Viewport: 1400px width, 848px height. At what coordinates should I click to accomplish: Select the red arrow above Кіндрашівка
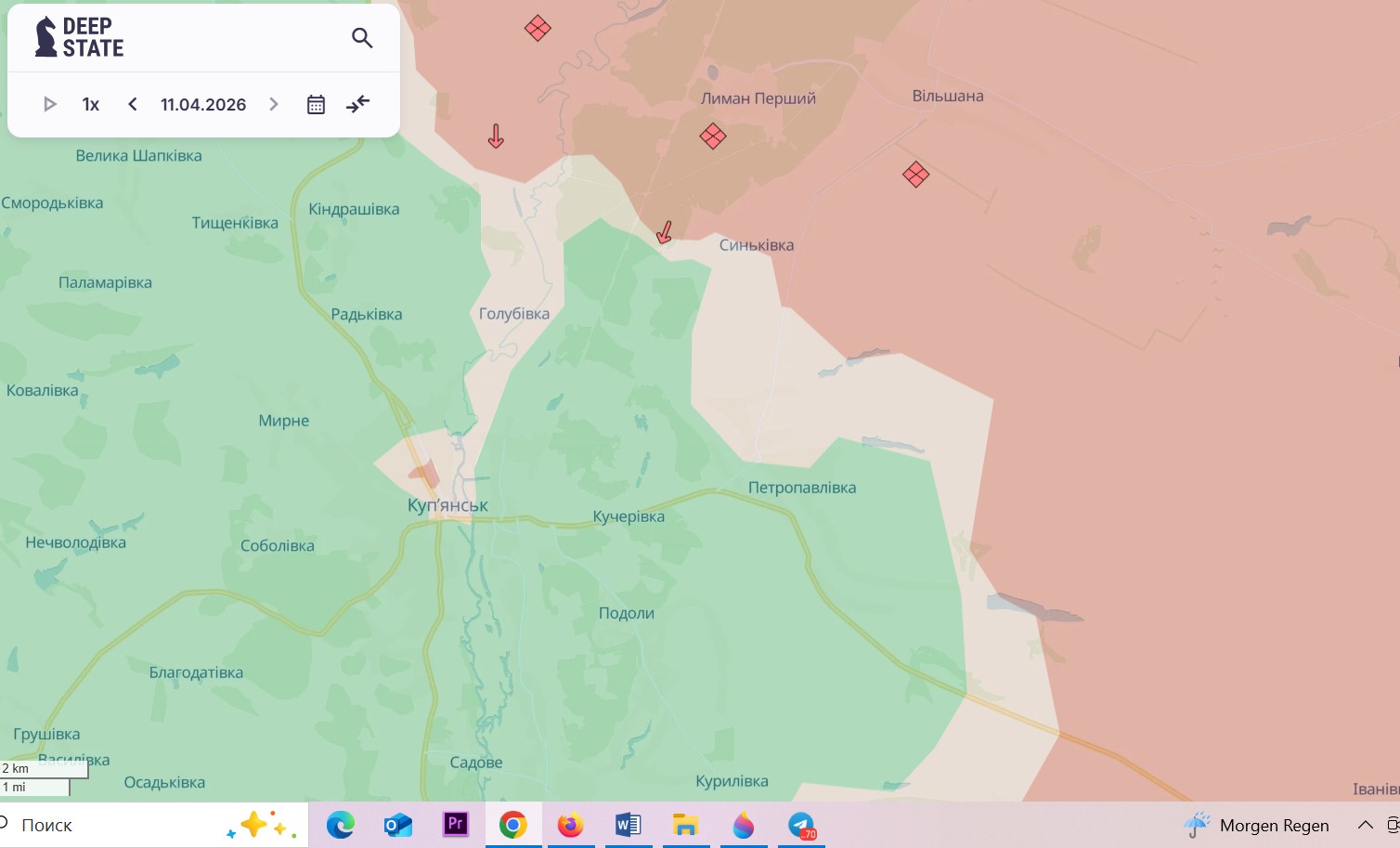coord(496,137)
